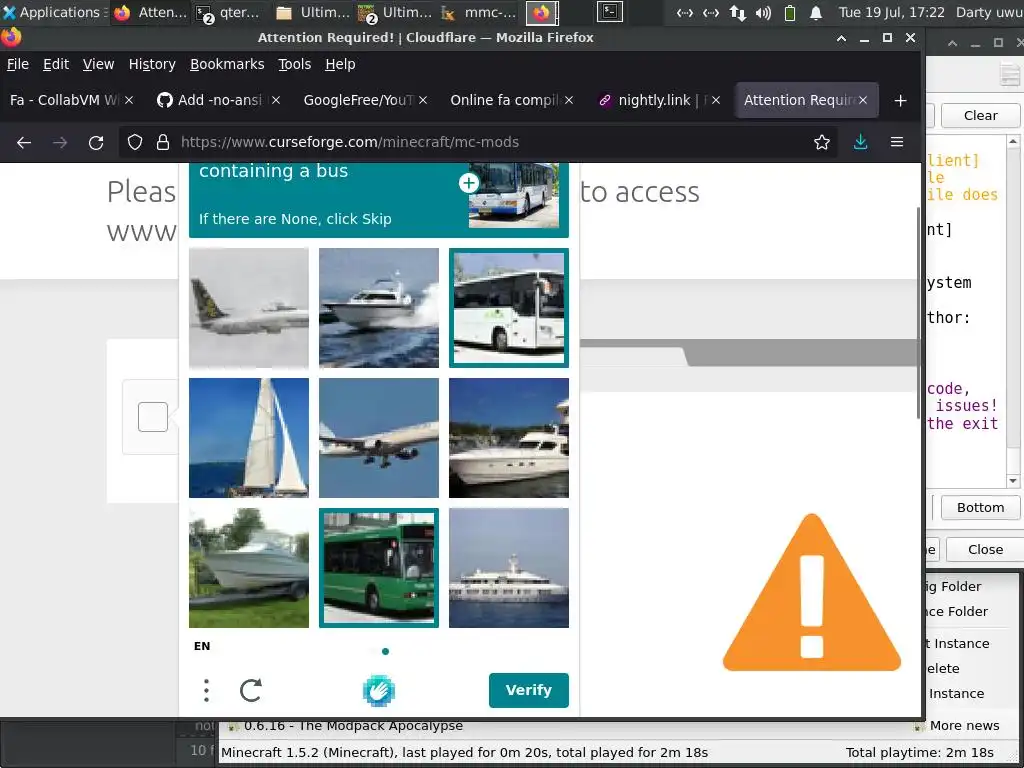Screen dimensions: 1024x768
Task: Click the Firefox back arrow
Action: [x=24, y=142]
